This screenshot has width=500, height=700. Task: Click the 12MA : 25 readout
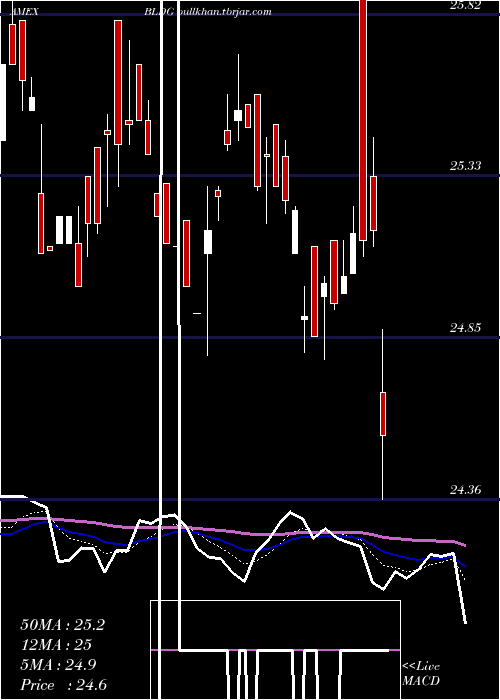coord(56,645)
